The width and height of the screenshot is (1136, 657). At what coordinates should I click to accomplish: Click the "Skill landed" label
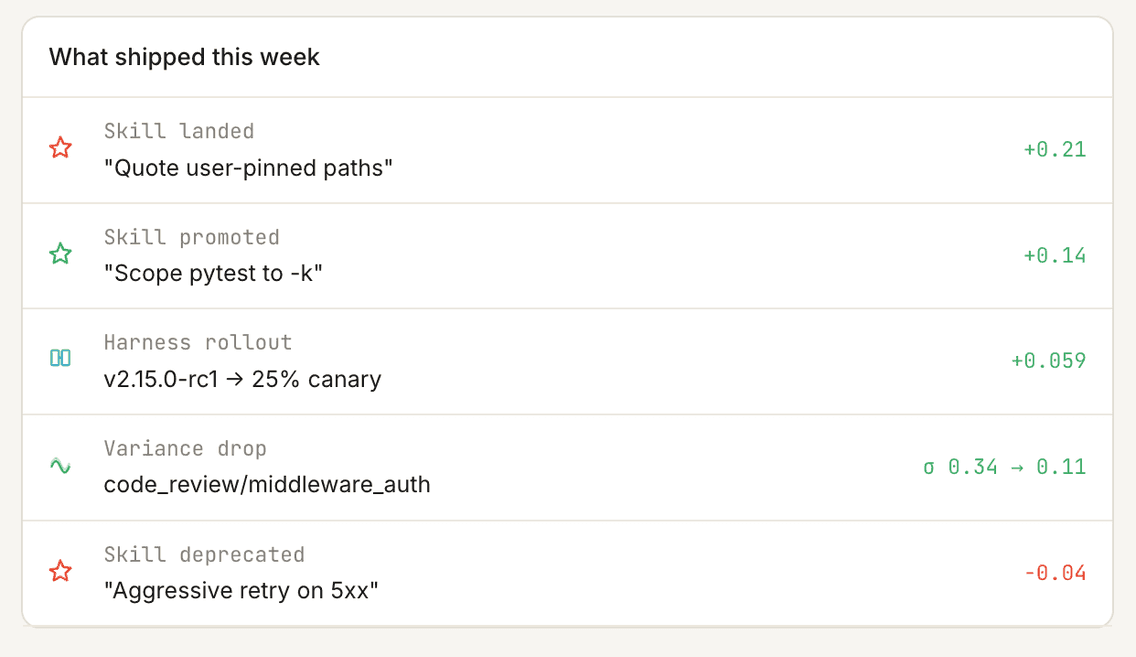(x=179, y=131)
